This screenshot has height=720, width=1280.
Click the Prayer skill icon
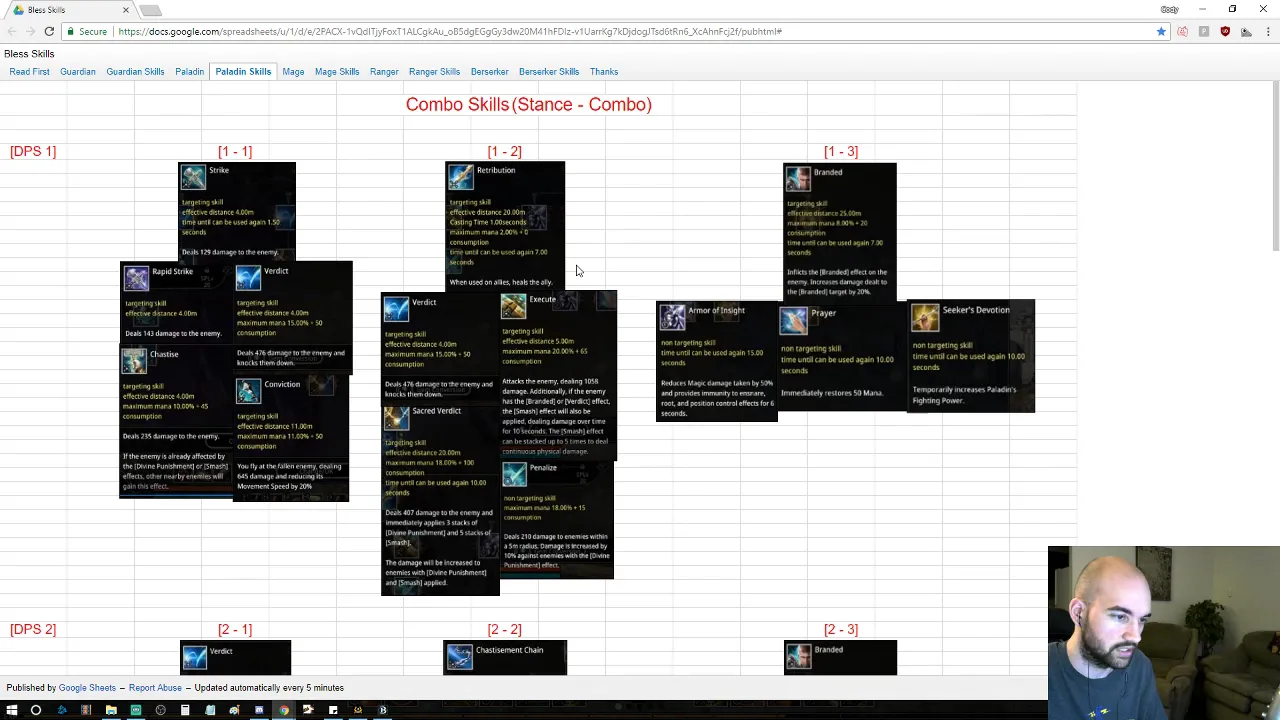point(794,320)
